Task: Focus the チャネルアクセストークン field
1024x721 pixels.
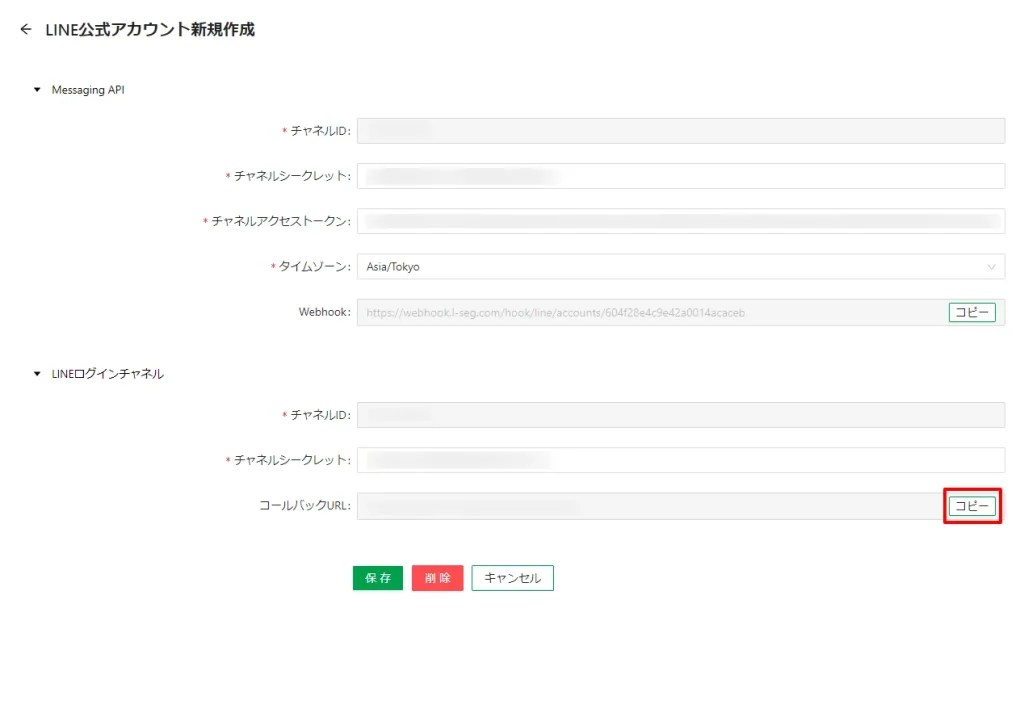Action: [x=680, y=221]
